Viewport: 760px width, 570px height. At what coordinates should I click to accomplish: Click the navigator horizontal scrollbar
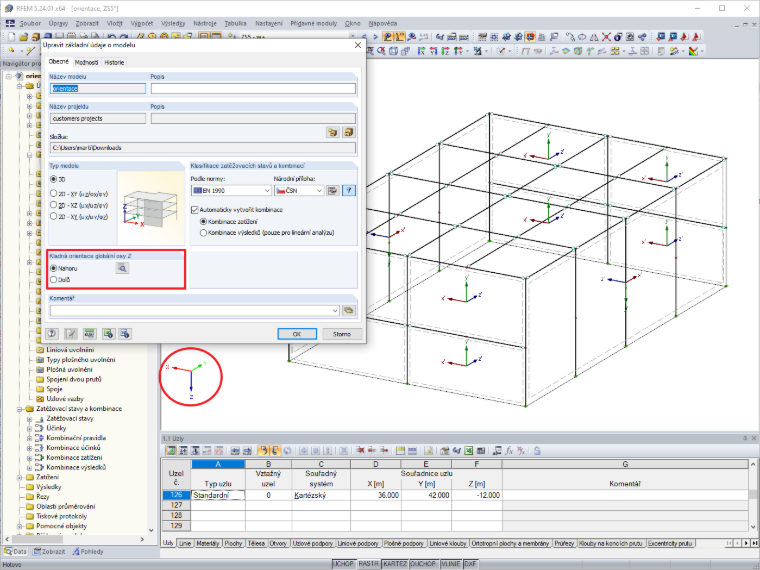pyautogui.click(x=75, y=539)
